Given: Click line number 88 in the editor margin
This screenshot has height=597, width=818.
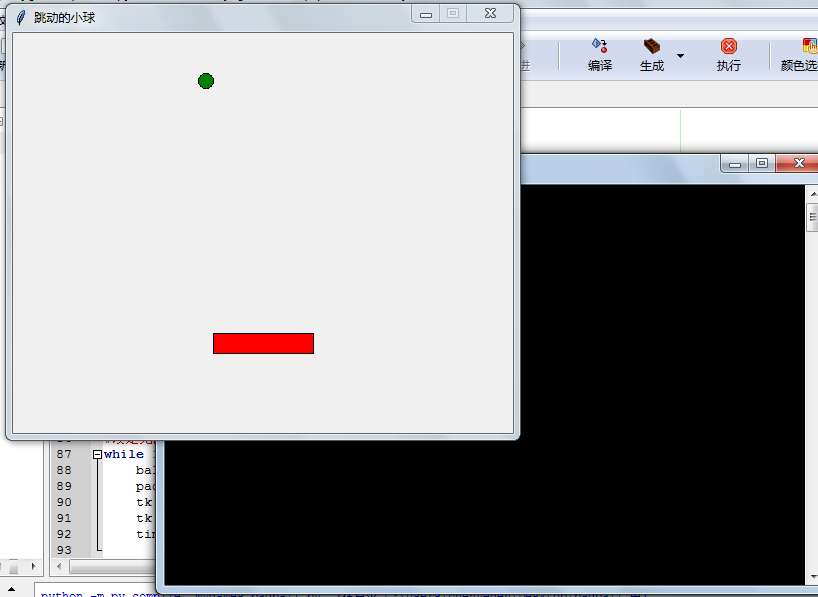Looking at the screenshot, I should pos(64,470).
